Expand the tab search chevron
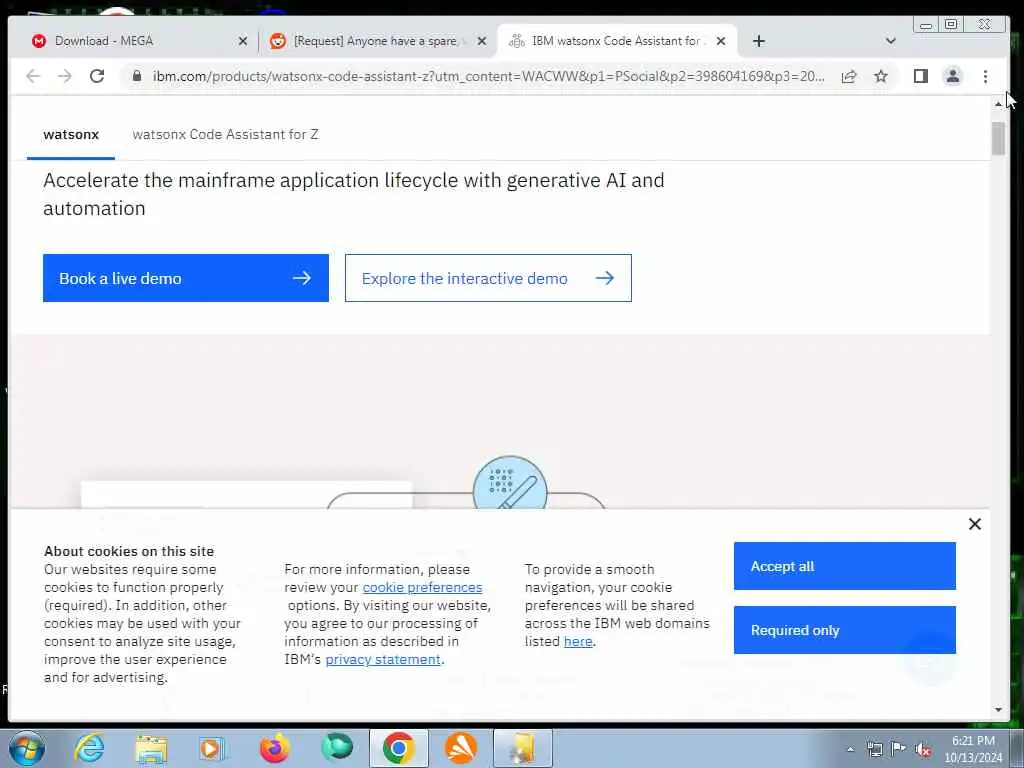 pyautogui.click(x=891, y=41)
